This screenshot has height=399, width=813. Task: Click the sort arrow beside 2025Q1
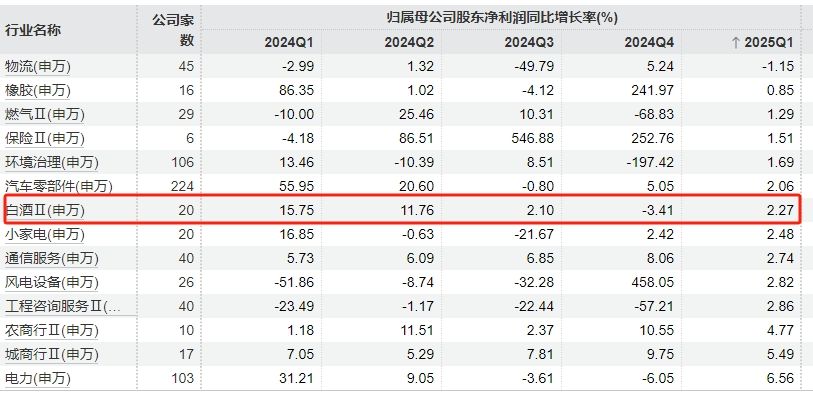point(735,43)
